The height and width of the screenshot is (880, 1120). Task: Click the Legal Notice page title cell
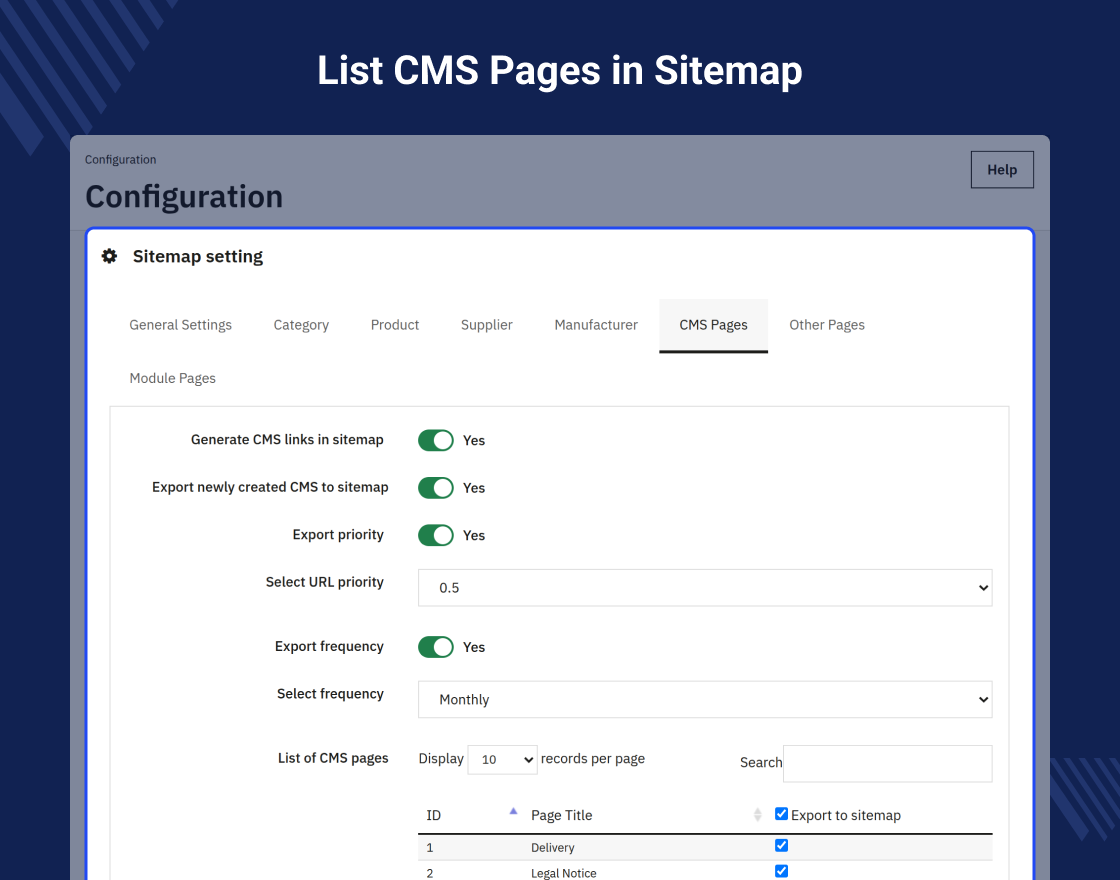coord(564,873)
